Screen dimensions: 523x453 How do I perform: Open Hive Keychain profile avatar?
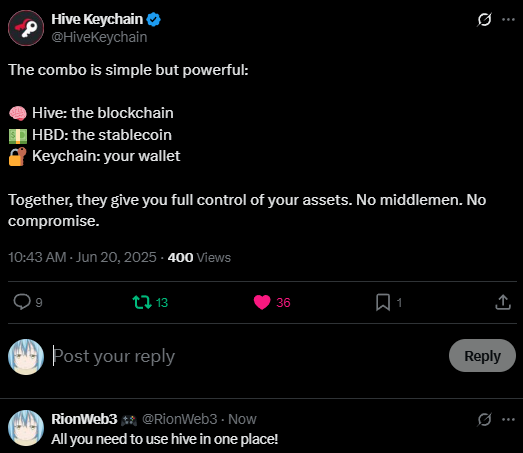click(26, 28)
